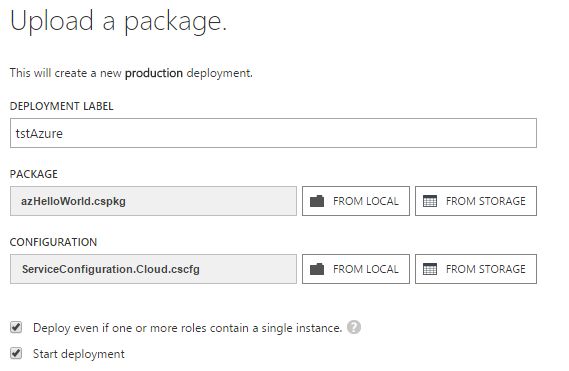Click the Start deployment label text
This screenshot has height=371, width=569.
point(79,354)
